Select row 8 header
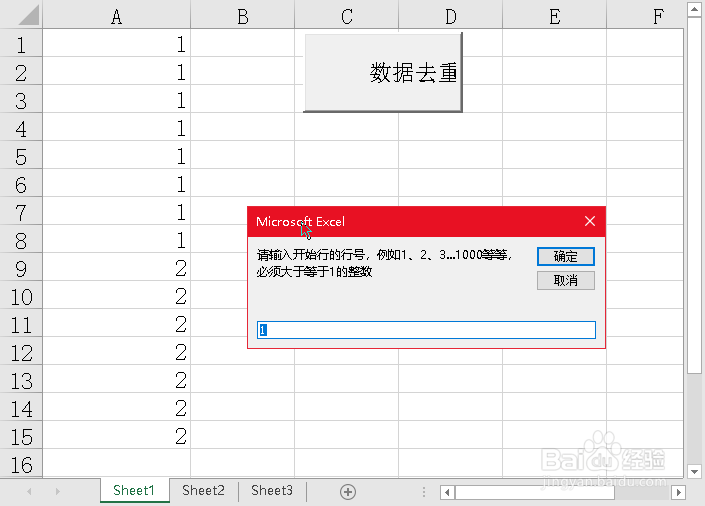Viewport: 705px width, 506px height. coord(21,240)
